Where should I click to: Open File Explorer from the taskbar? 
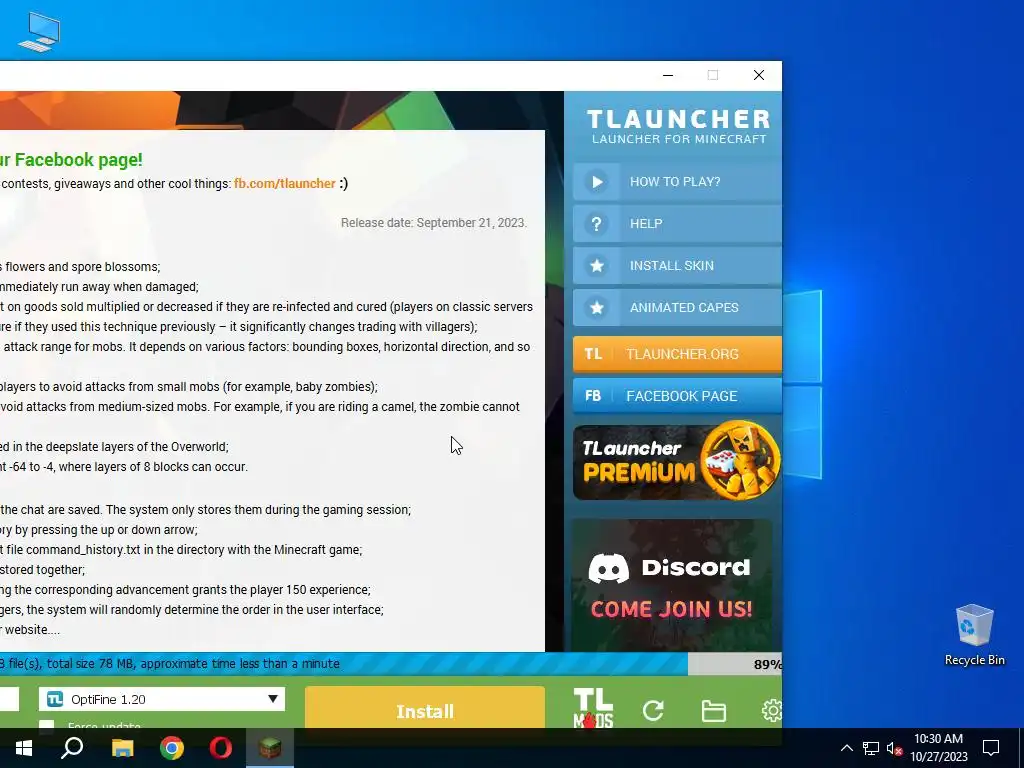[x=122, y=748]
